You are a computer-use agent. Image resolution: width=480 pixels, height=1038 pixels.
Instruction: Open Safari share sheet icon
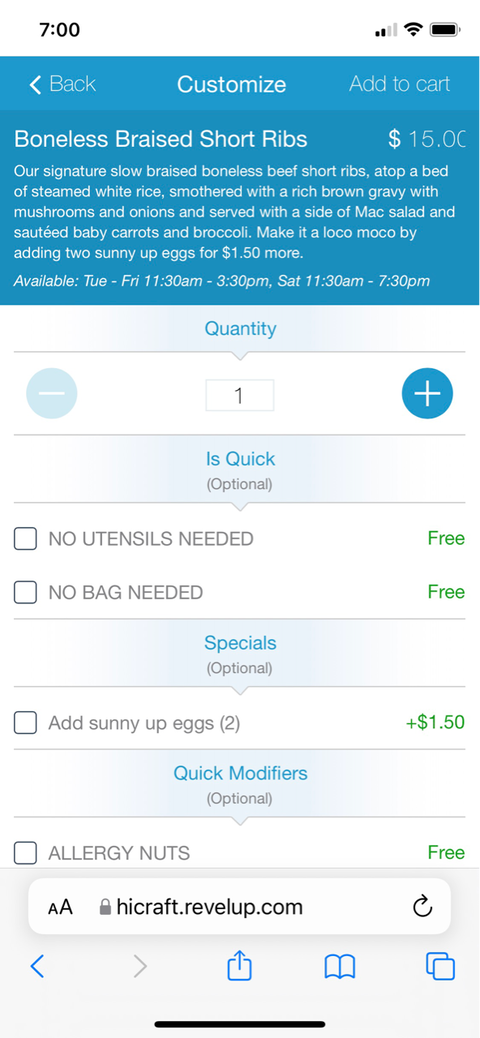240,967
